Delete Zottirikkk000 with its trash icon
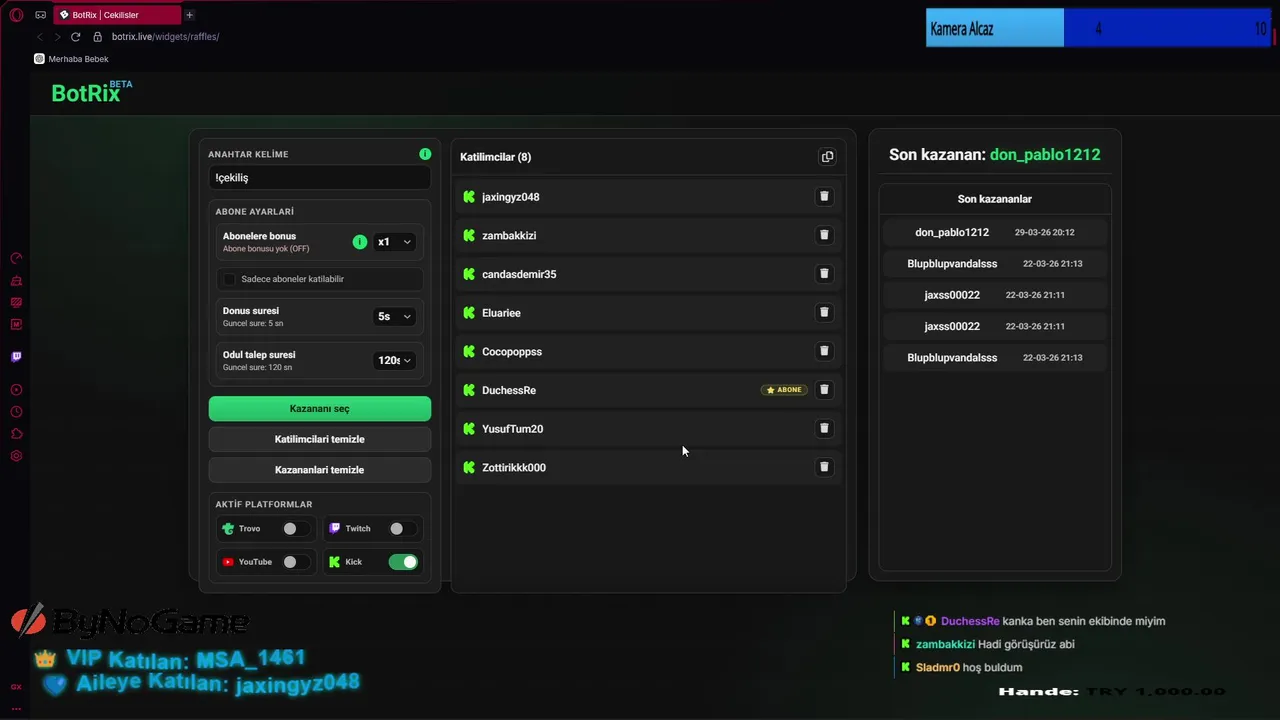Viewport: 1280px width, 720px height. point(824,467)
